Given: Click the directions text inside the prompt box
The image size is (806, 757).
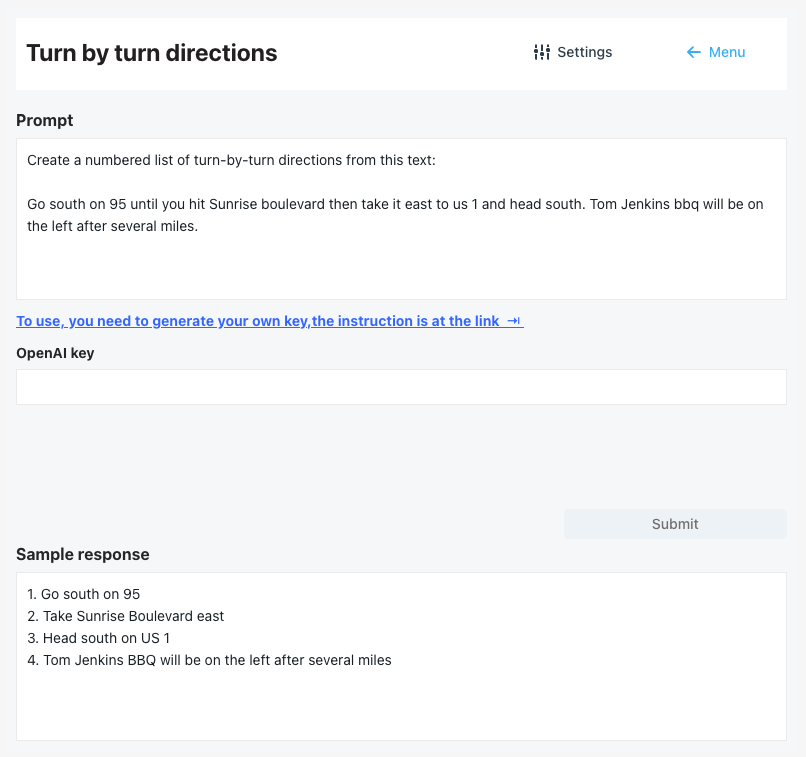Looking at the screenshot, I should (x=394, y=214).
